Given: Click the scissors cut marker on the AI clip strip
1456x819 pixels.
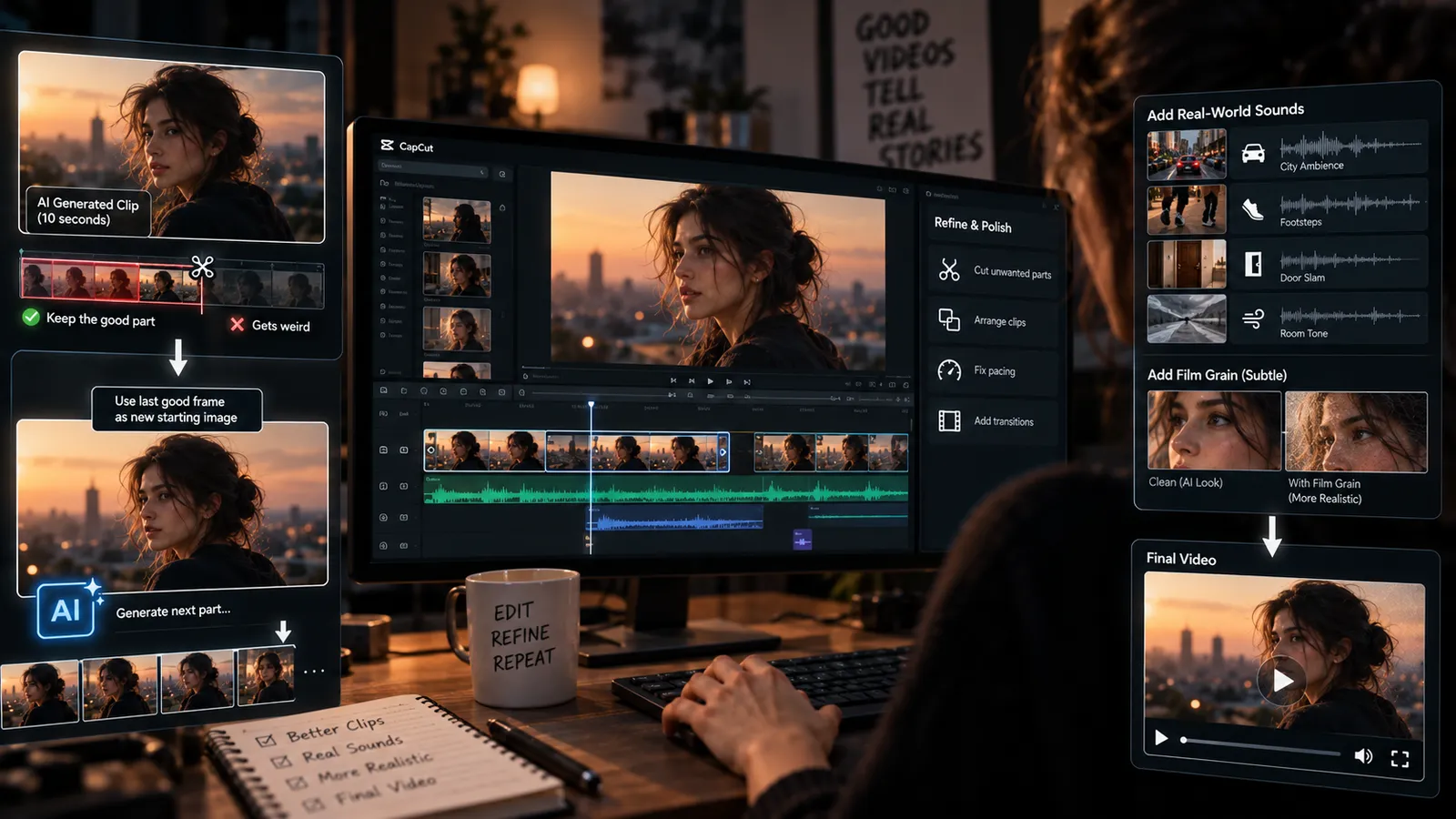Looking at the screenshot, I should (202, 267).
